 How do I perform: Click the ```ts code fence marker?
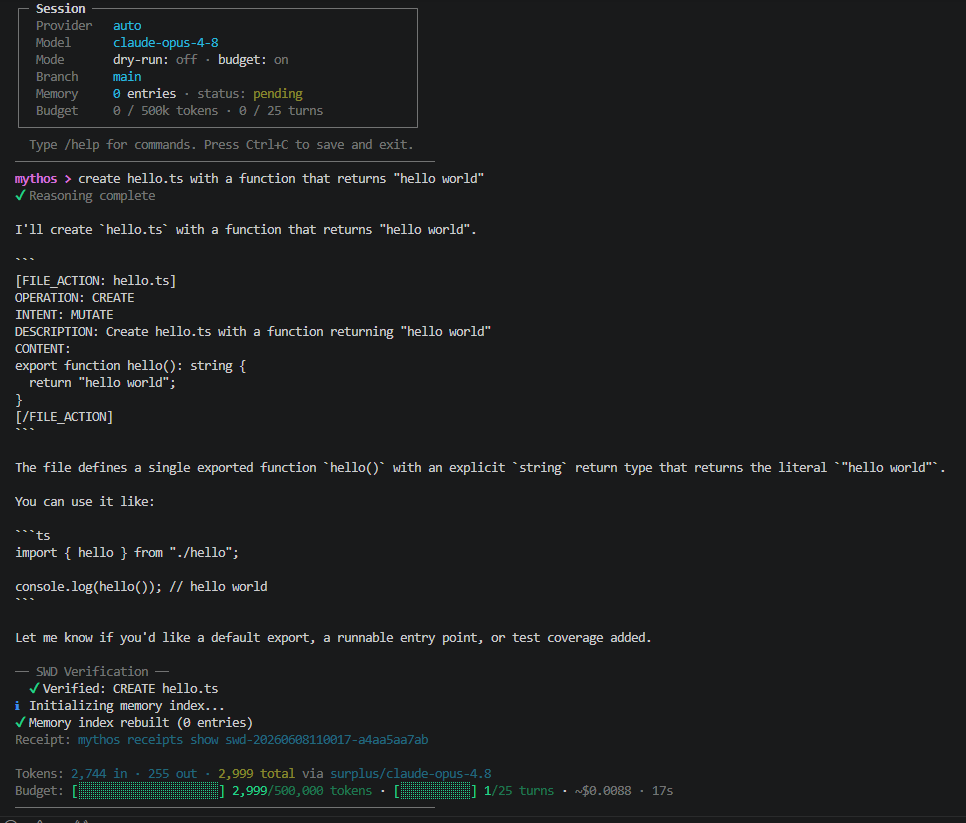(x=33, y=535)
